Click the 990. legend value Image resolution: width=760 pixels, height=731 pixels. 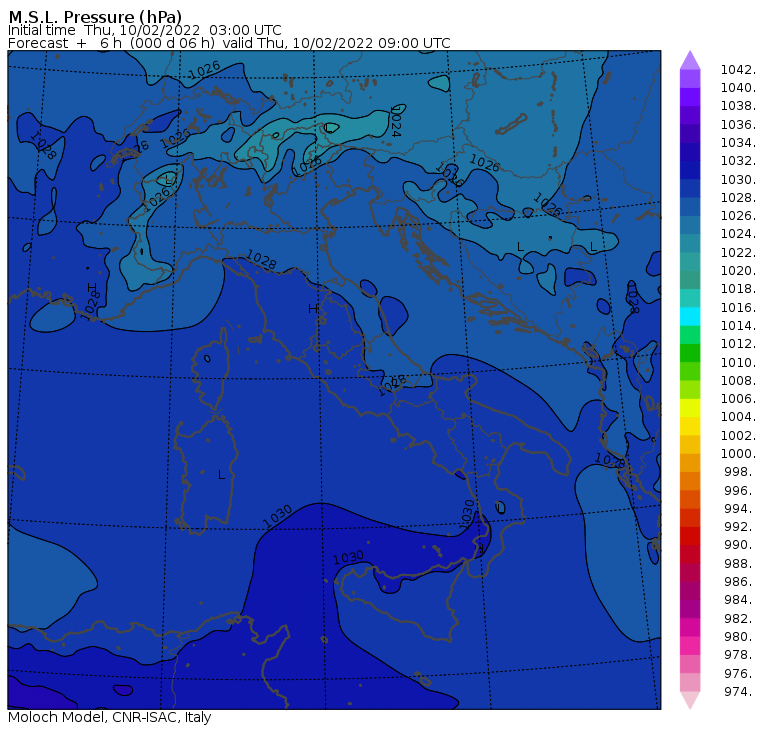click(x=740, y=545)
